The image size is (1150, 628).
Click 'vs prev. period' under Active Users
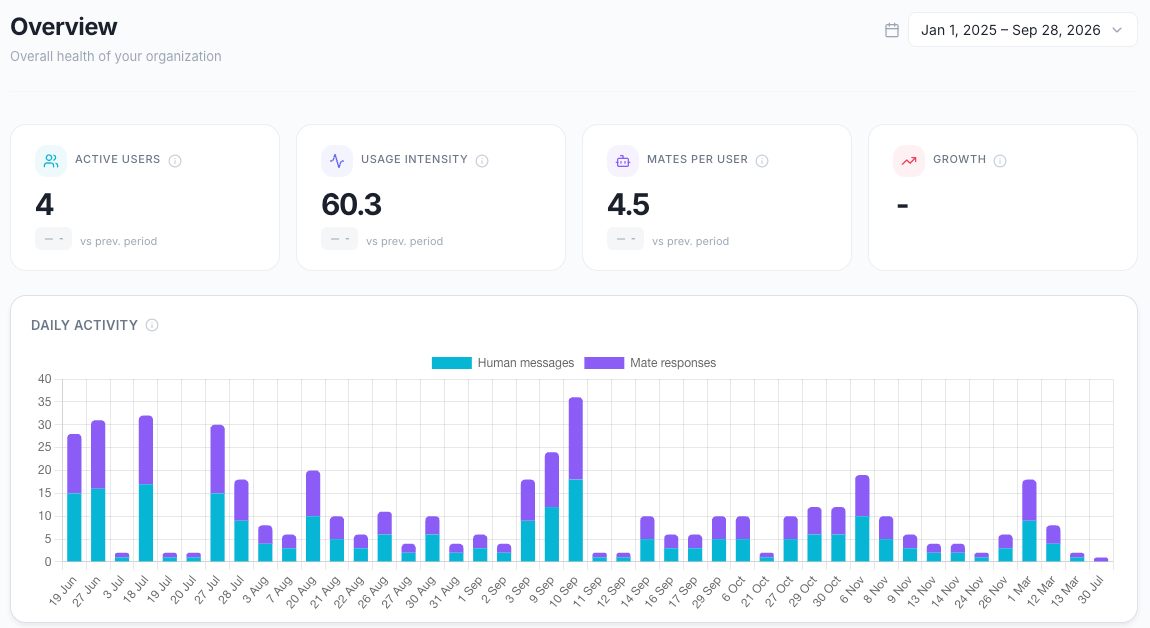(x=119, y=241)
